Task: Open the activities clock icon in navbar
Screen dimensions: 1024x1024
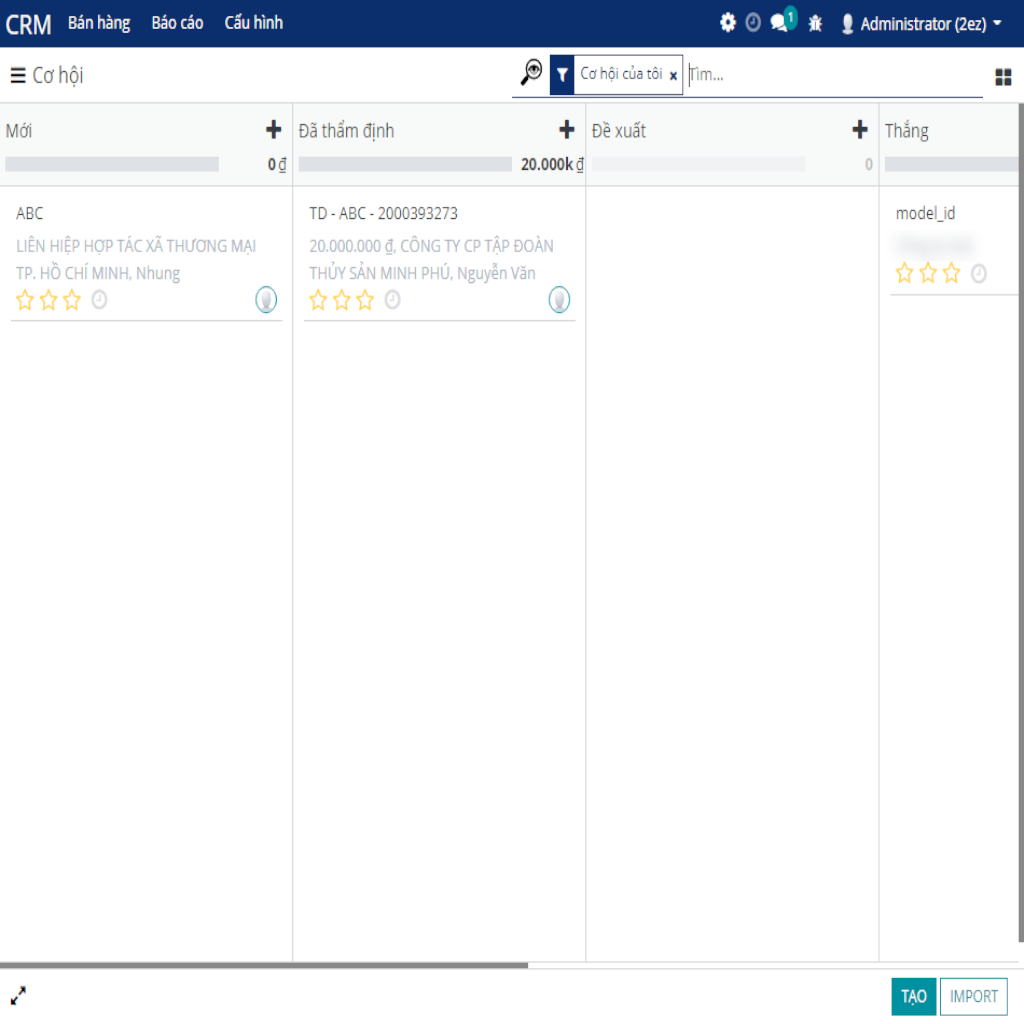Action: coord(753,23)
